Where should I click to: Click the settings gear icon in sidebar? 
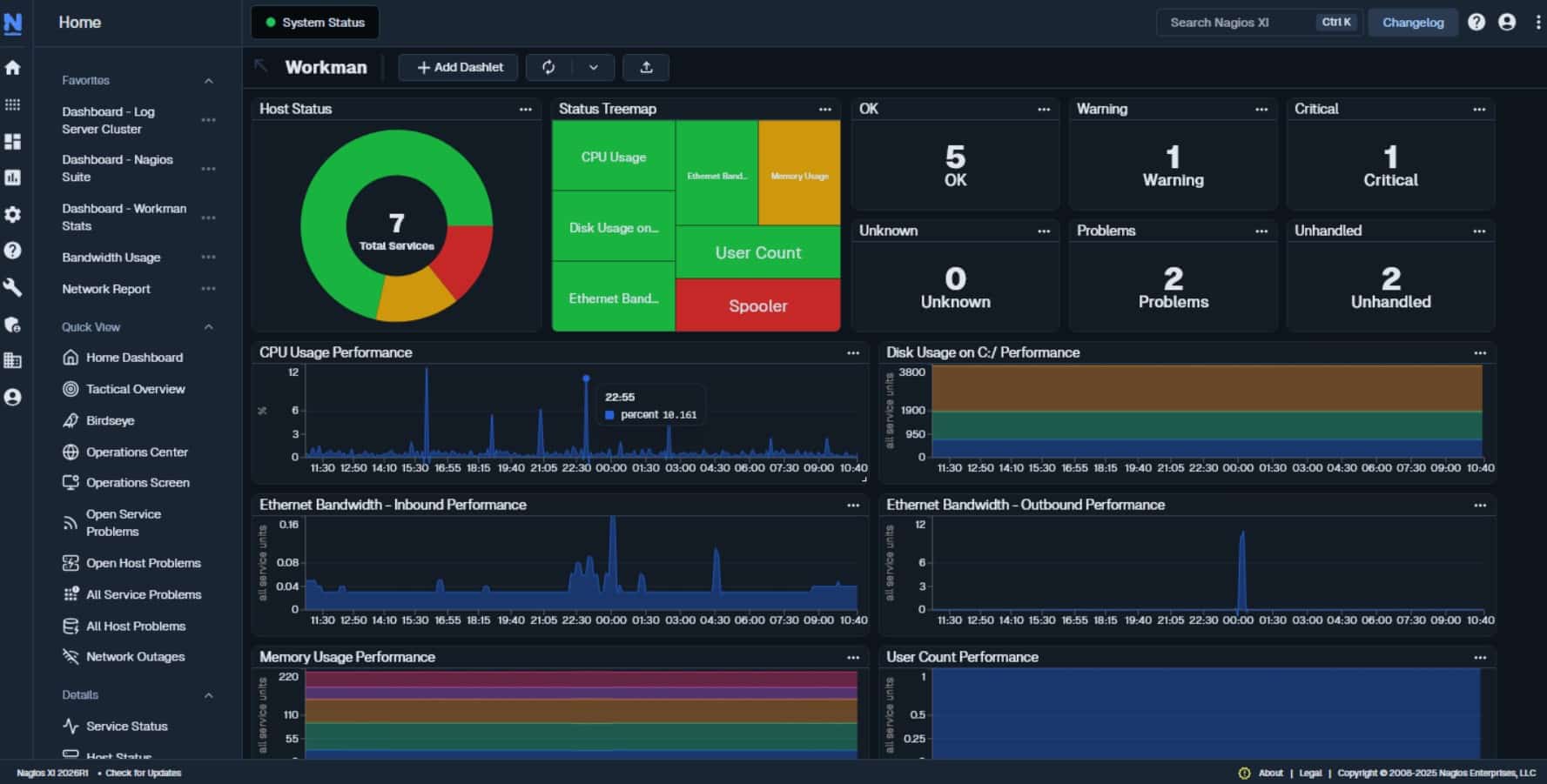click(x=12, y=214)
